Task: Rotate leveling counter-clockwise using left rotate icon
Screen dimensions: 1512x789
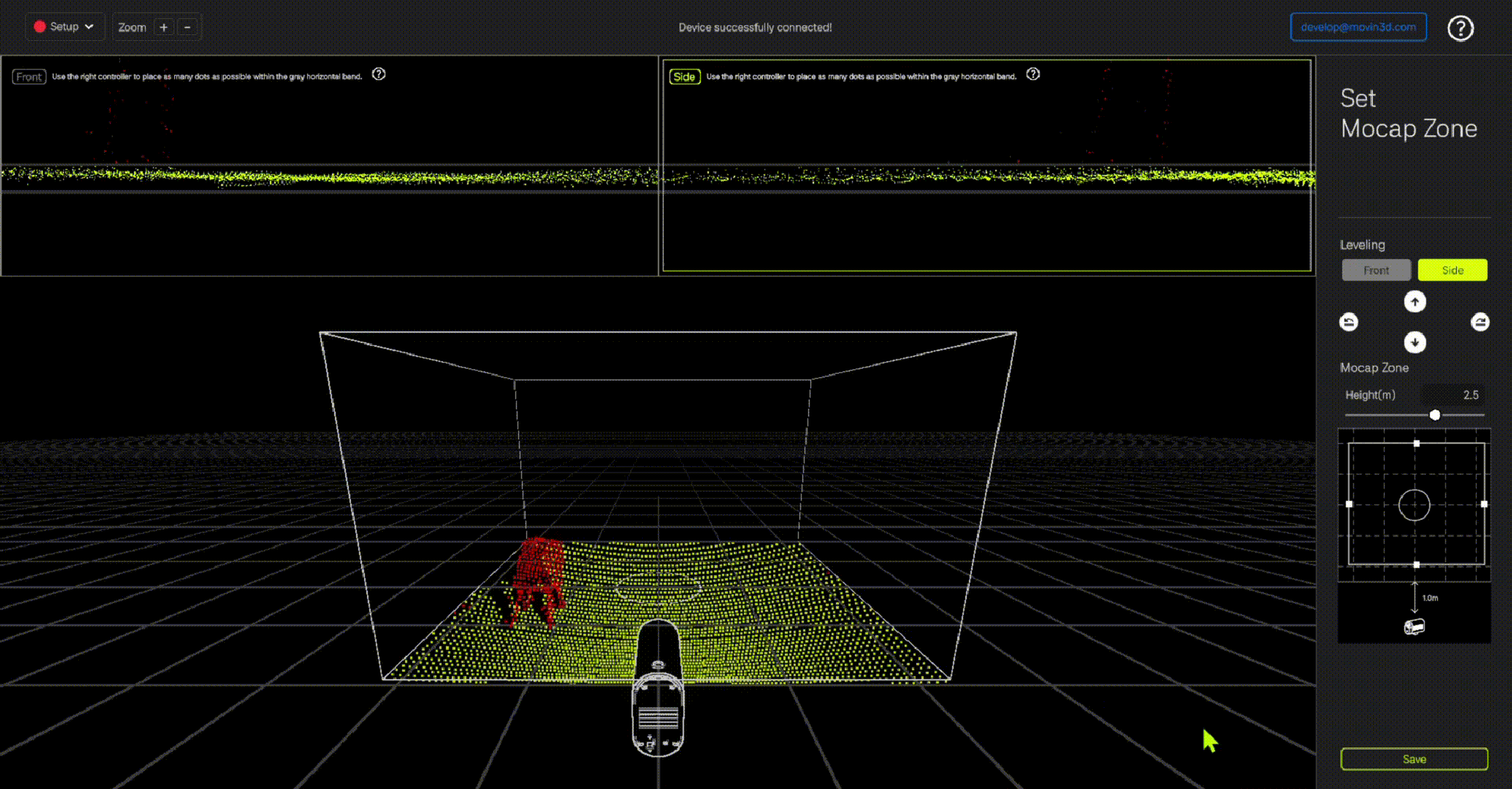Action: point(1349,322)
